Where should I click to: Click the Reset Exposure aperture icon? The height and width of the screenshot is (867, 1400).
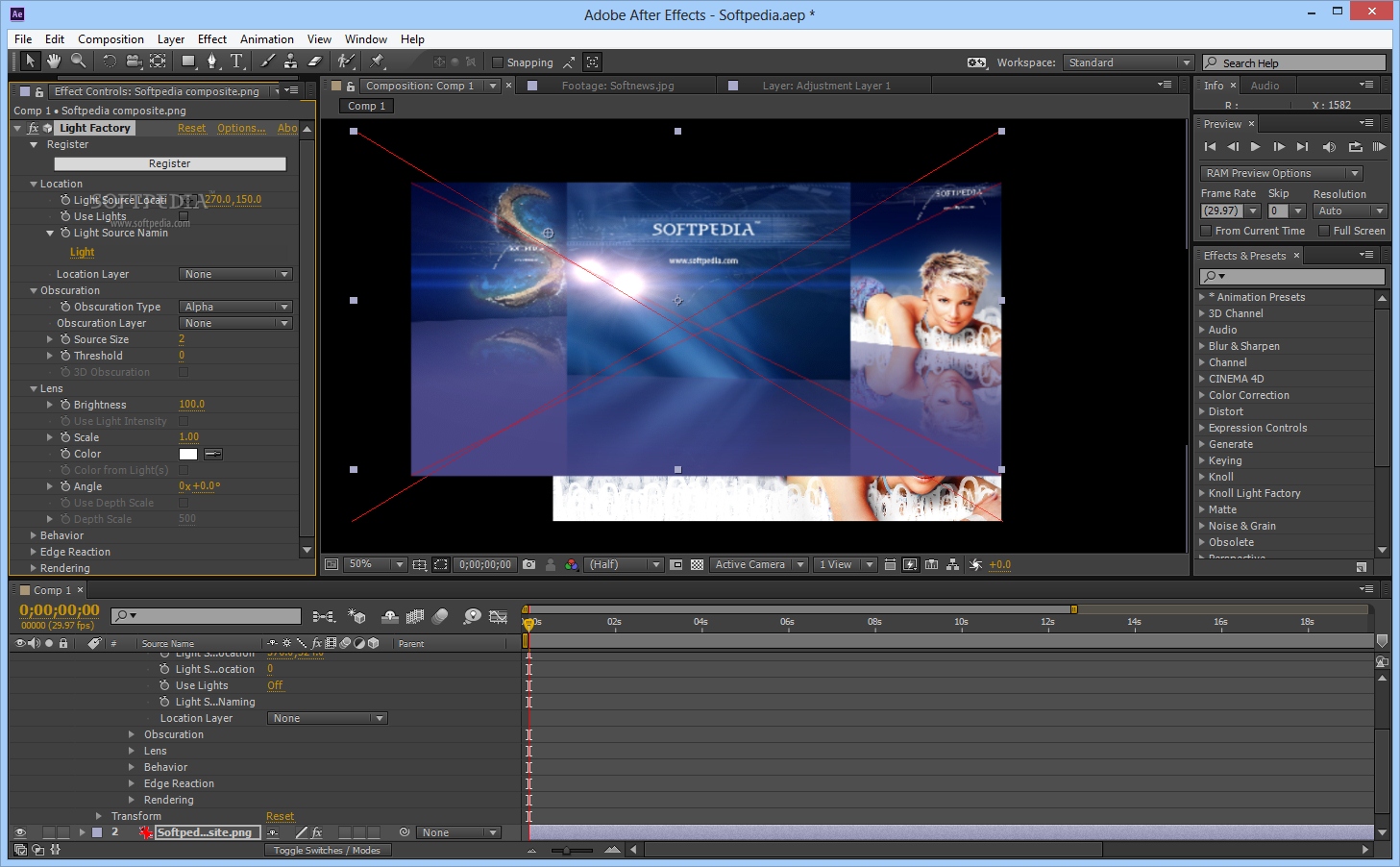(x=976, y=565)
